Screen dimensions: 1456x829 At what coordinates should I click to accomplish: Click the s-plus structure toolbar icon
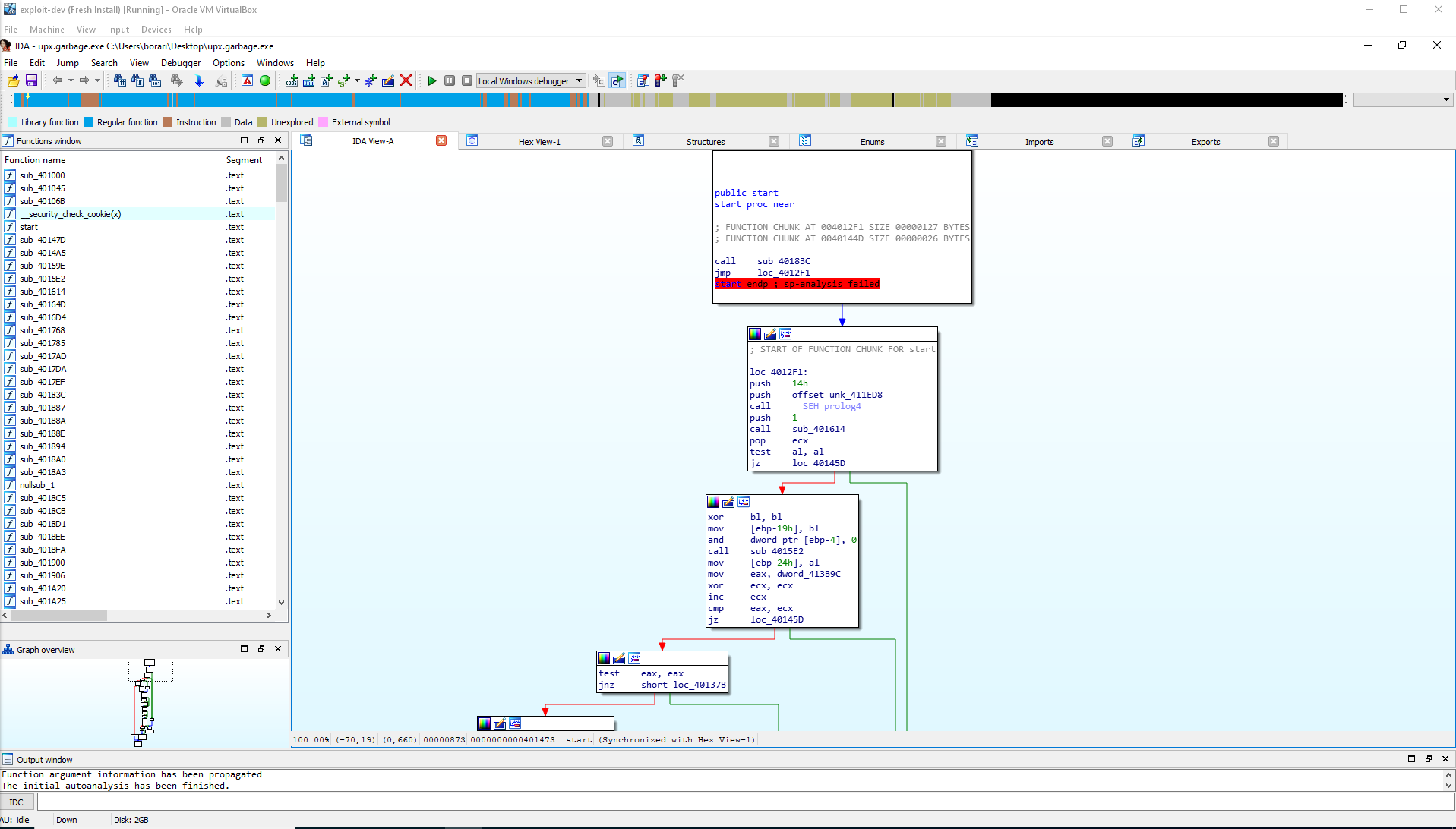344,80
